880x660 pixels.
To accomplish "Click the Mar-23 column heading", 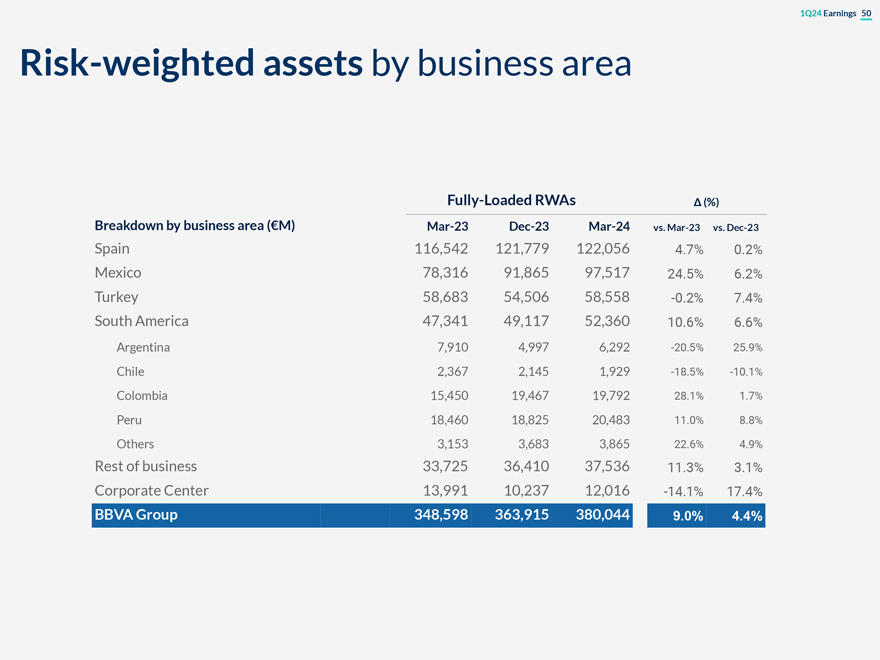I will pos(447,226).
